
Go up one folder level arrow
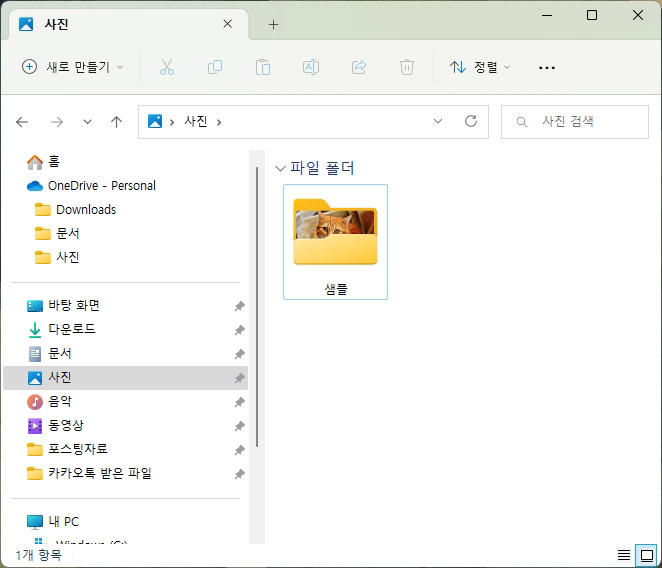(117, 122)
